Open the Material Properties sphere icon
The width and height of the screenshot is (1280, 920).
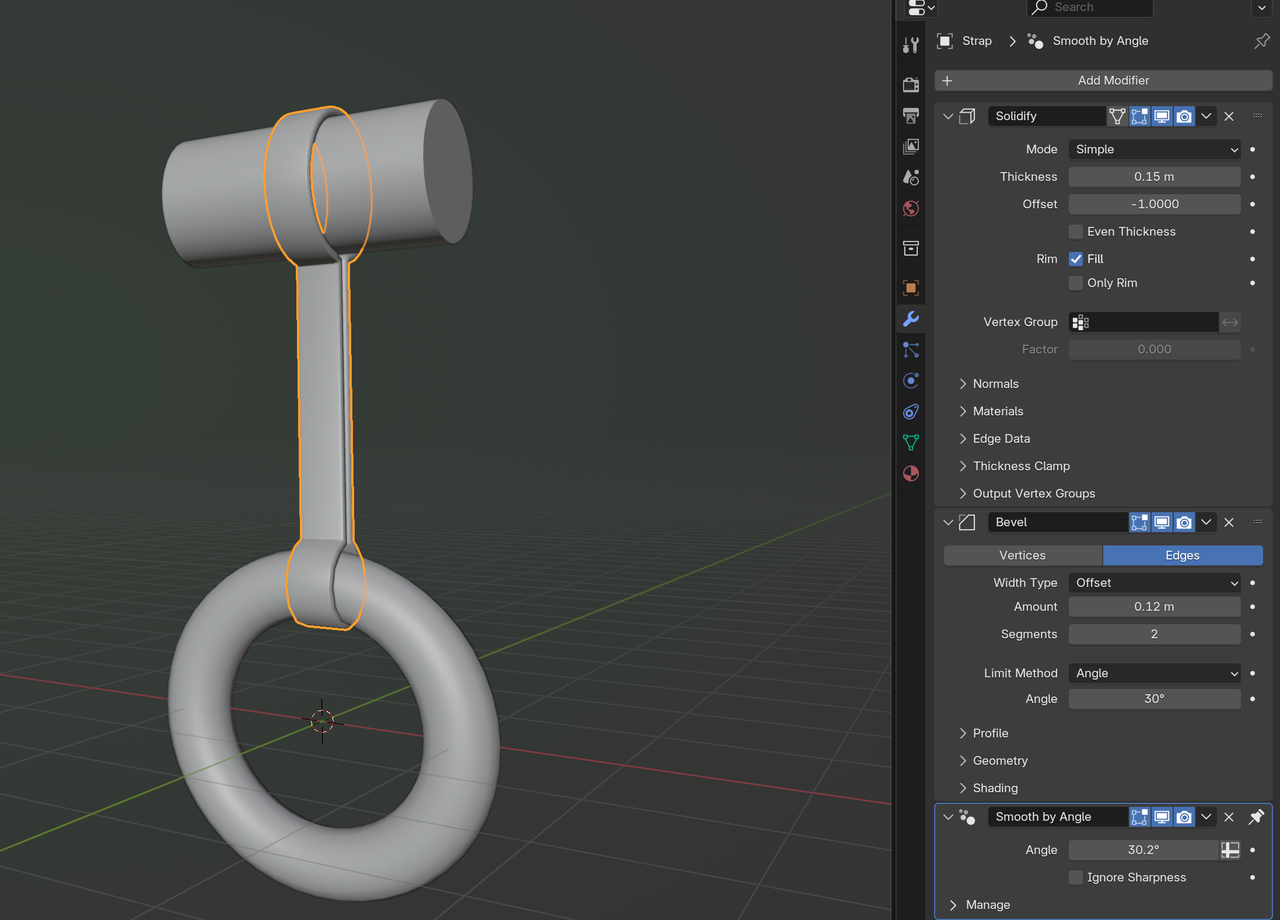coord(911,473)
